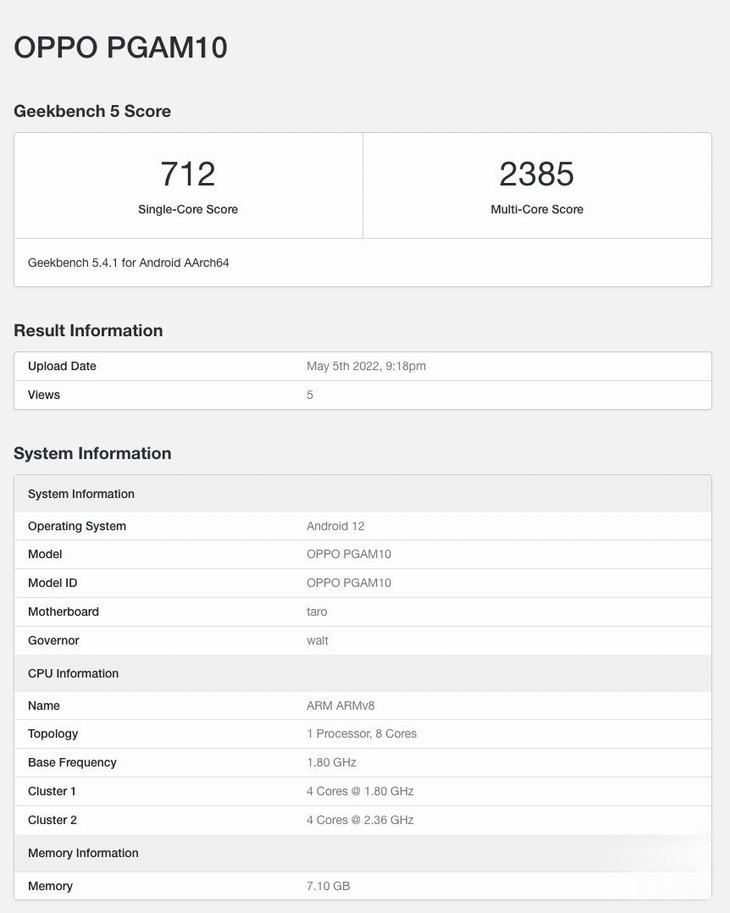This screenshot has height=913, width=730.
Task: Click the Upload Date label
Action: [62, 366]
